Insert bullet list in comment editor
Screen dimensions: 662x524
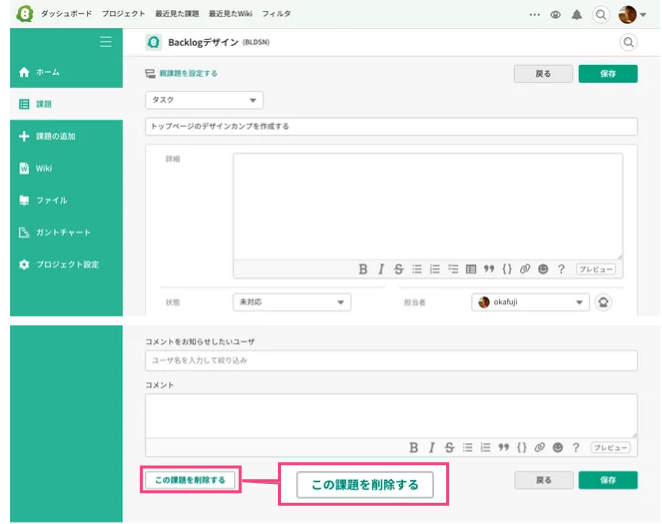coord(467,448)
